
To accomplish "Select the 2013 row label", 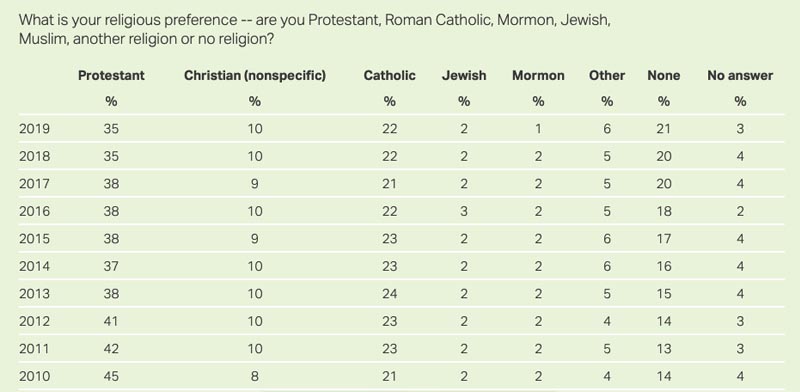I will click(x=34, y=294).
